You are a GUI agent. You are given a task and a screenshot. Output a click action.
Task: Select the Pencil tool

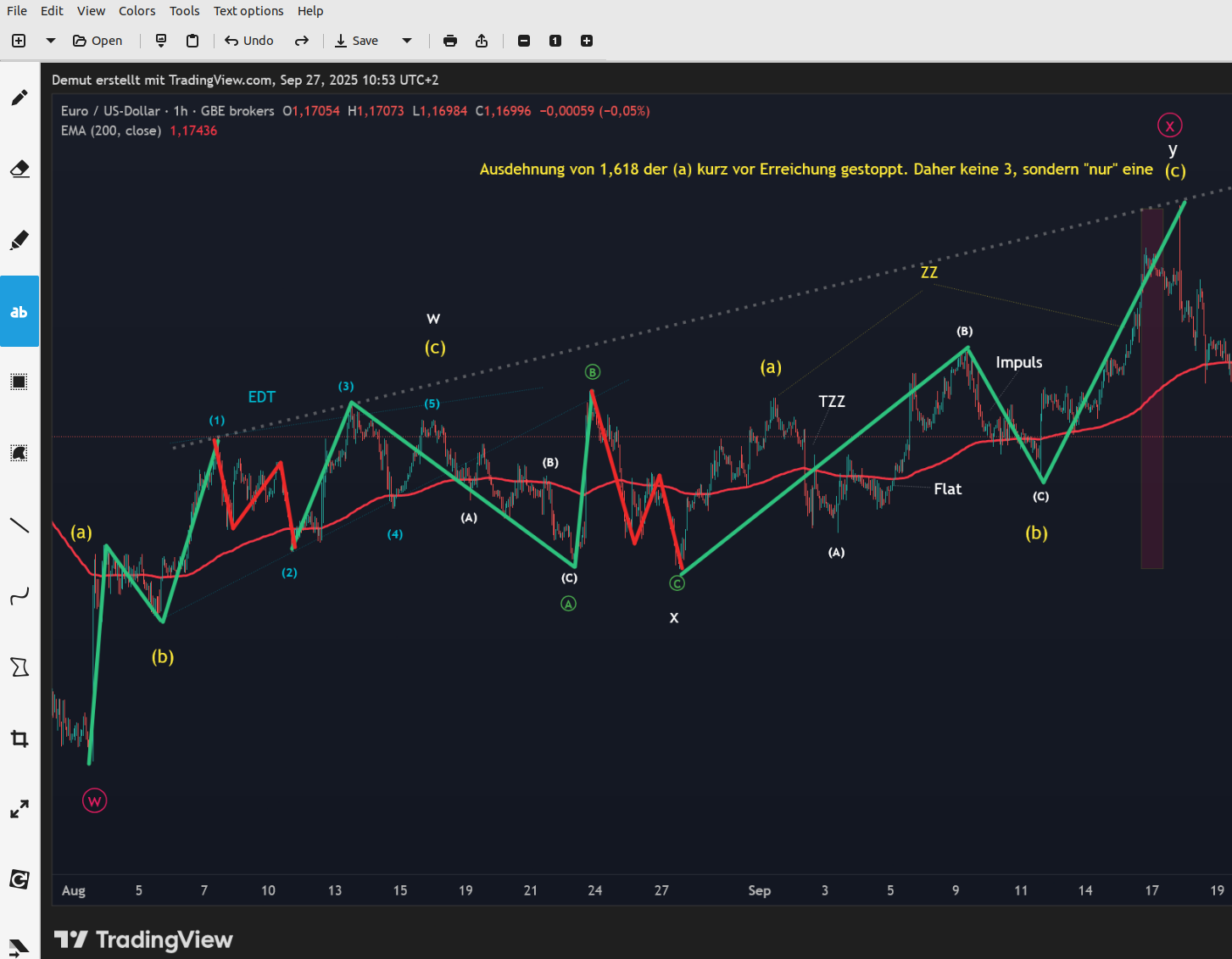20,98
